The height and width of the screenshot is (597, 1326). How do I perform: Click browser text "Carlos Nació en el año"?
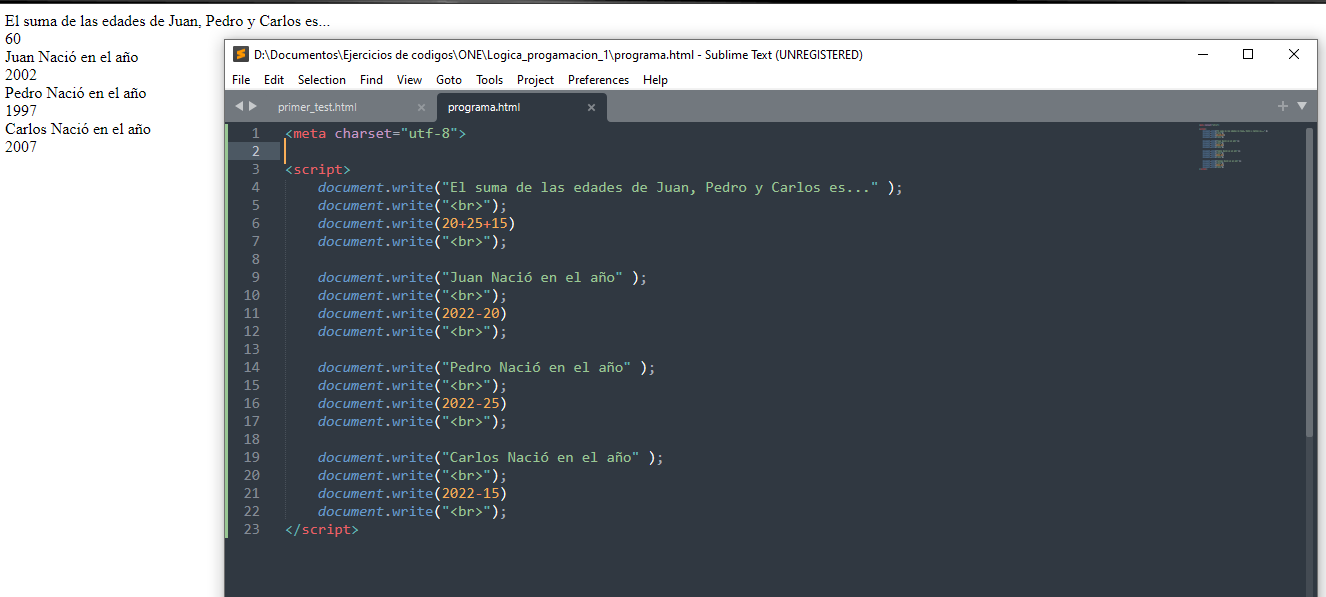click(78, 129)
